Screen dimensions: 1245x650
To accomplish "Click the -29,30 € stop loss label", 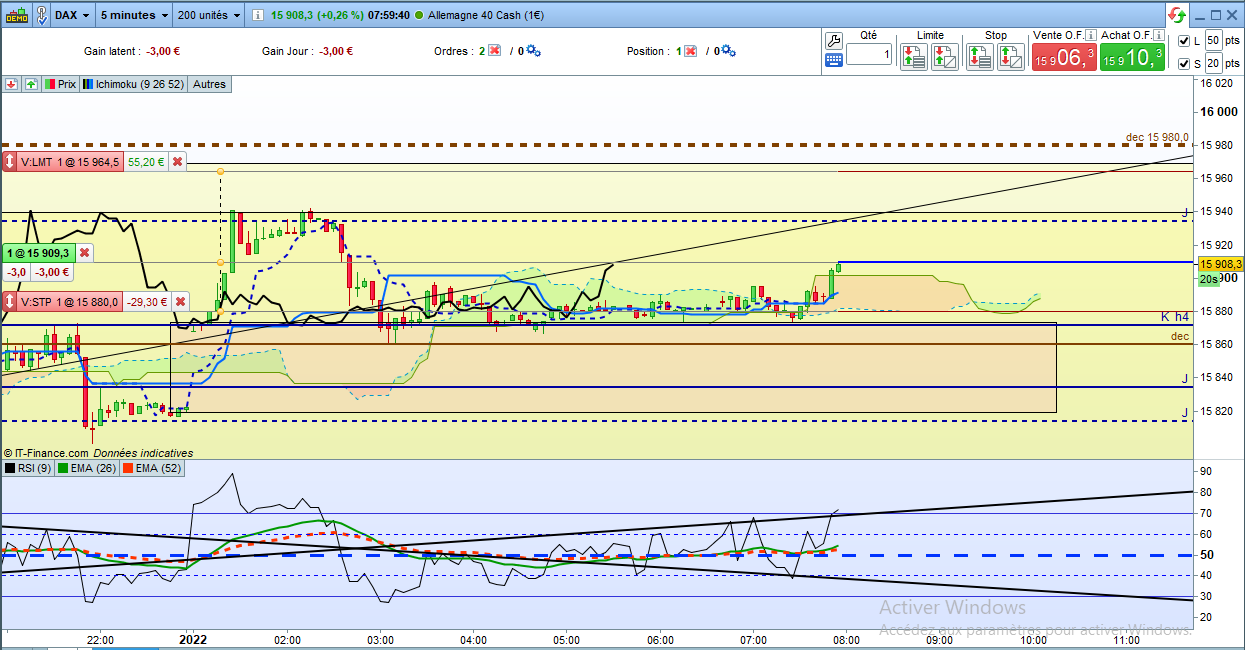I will coord(147,301).
